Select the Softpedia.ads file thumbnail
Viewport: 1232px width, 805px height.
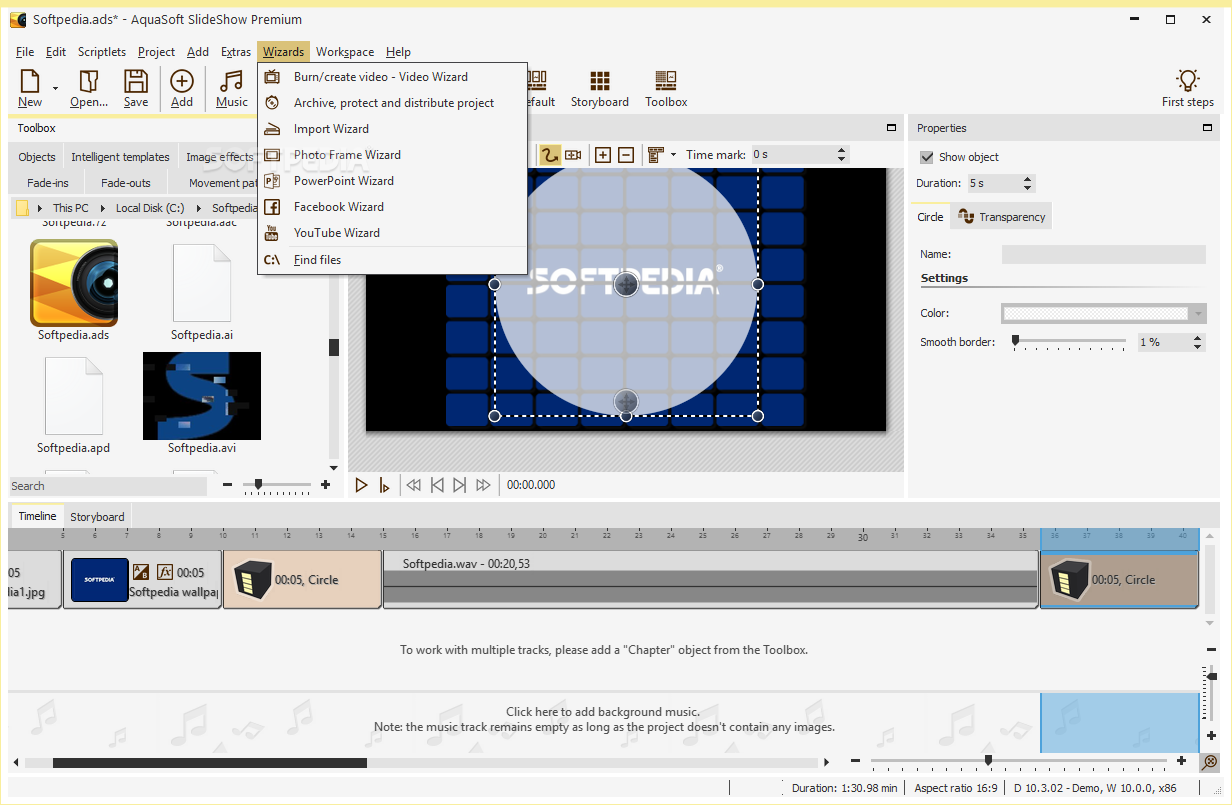click(x=74, y=283)
